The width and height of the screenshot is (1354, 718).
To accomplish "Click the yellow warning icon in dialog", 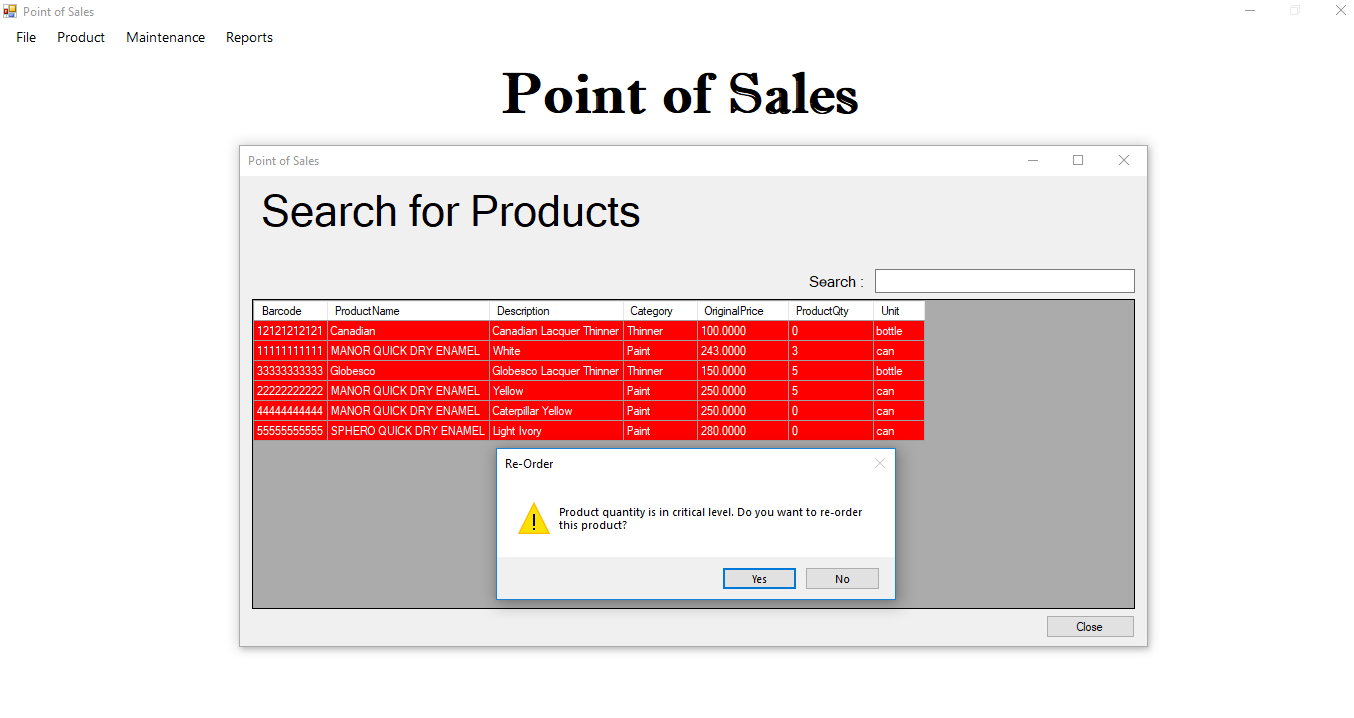I will tap(534, 519).
